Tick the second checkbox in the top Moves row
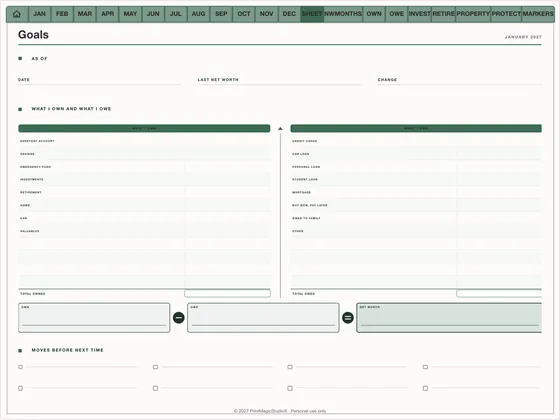This screenshot has width=560, height=420. [155, 367]
